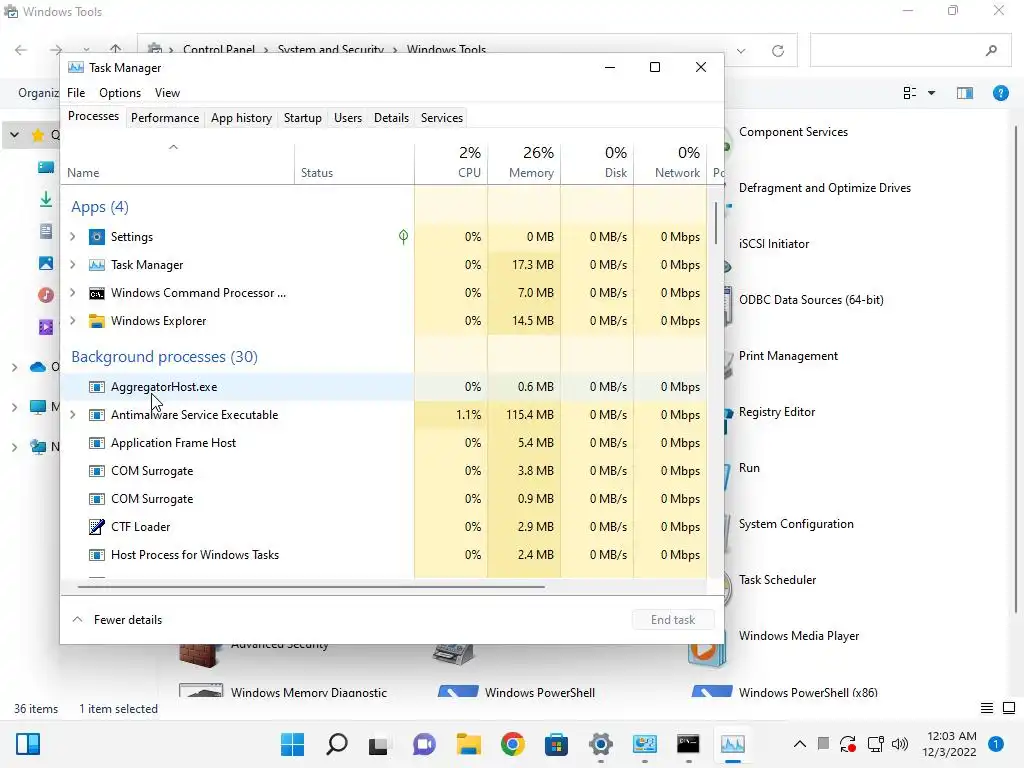This screenshot has height=768, width=1024.
Task: Click the Windows Explorer folder icon in list
Action: point(97,321)
